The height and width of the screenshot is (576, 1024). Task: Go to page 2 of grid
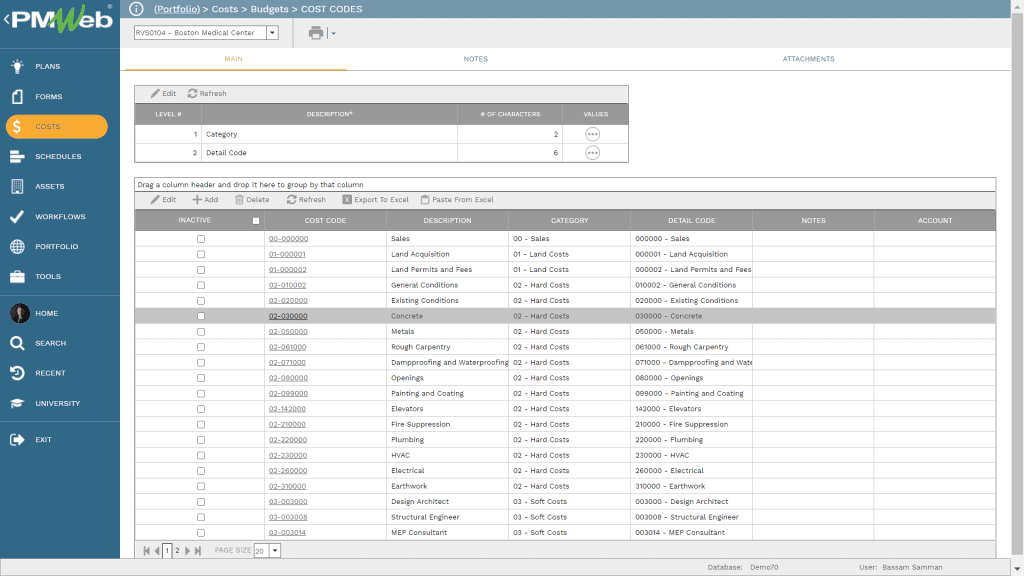coord(177,551)
